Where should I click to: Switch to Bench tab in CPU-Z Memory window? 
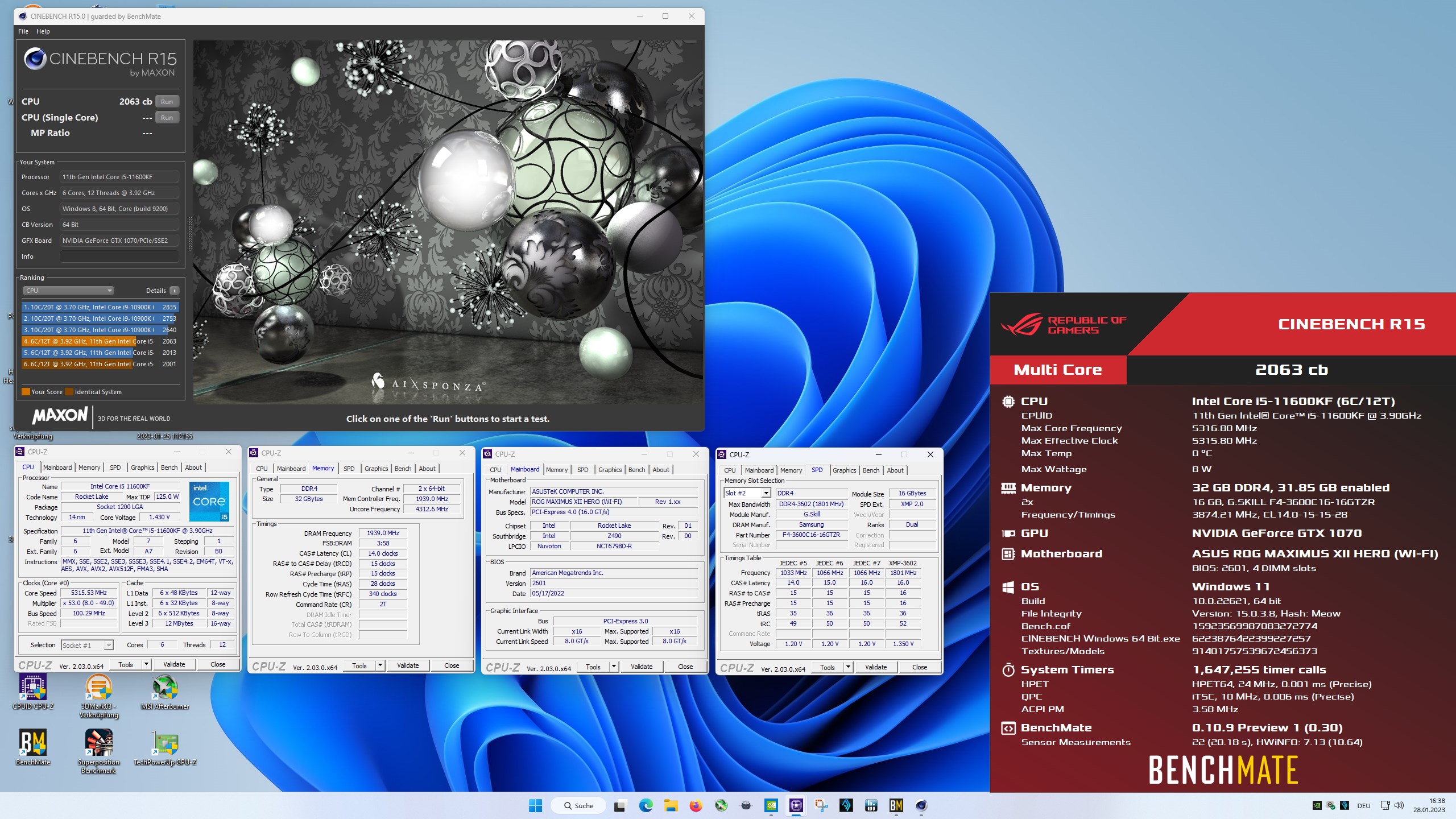(x=403, y=469)
